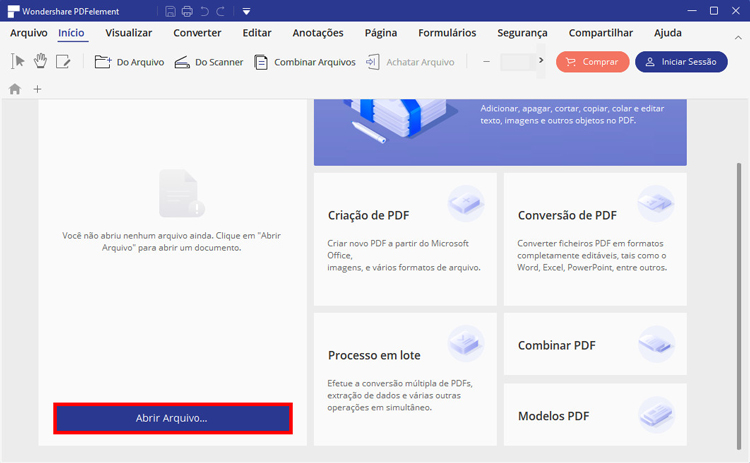Select the pointer selection tool
This screenshot has height=463, width=750.
[18, 62]
